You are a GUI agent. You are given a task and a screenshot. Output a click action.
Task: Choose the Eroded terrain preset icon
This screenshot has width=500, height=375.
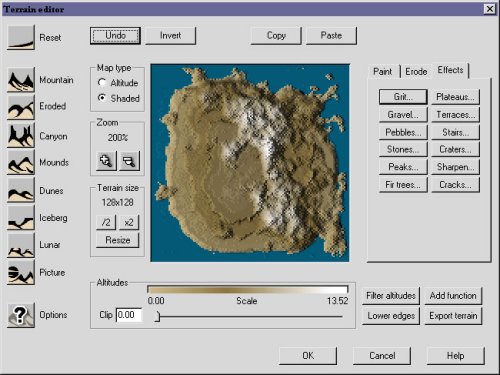click(x=21, y=107)
